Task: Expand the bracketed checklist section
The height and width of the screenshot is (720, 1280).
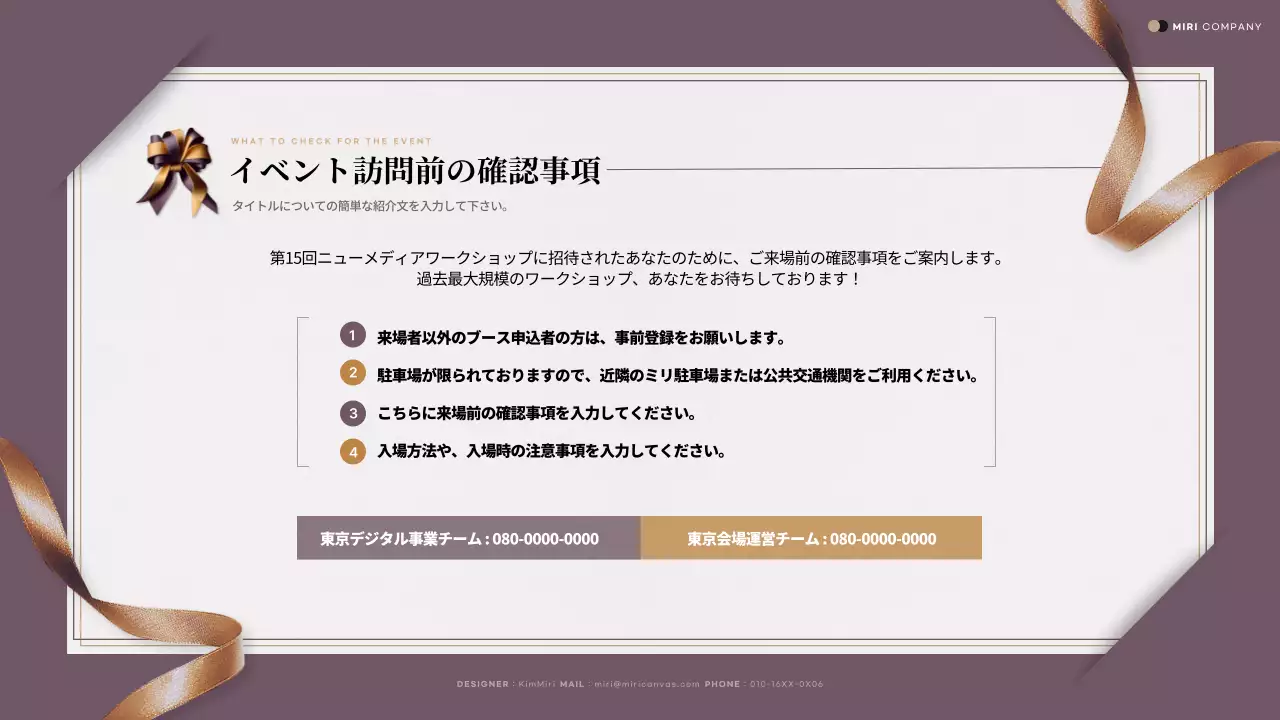Action: tap(647, 392)
